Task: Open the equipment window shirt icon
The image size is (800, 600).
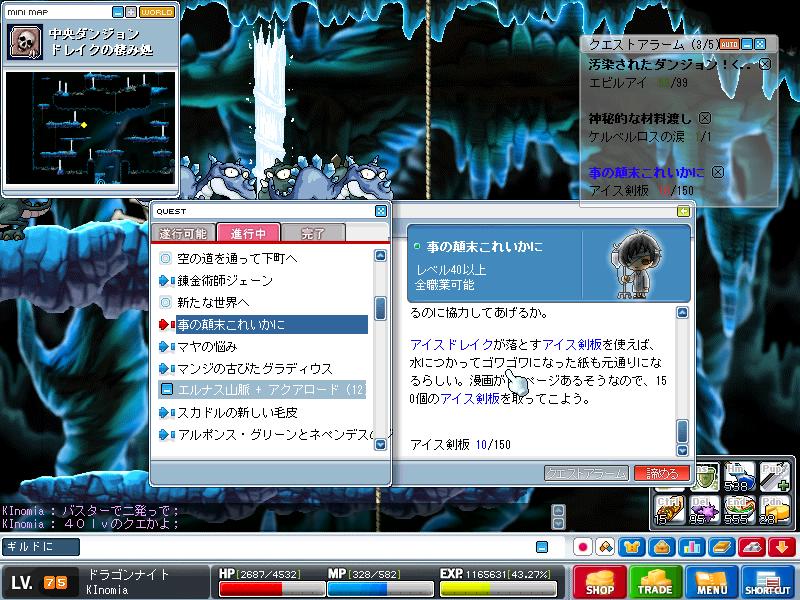Action: 632,547
